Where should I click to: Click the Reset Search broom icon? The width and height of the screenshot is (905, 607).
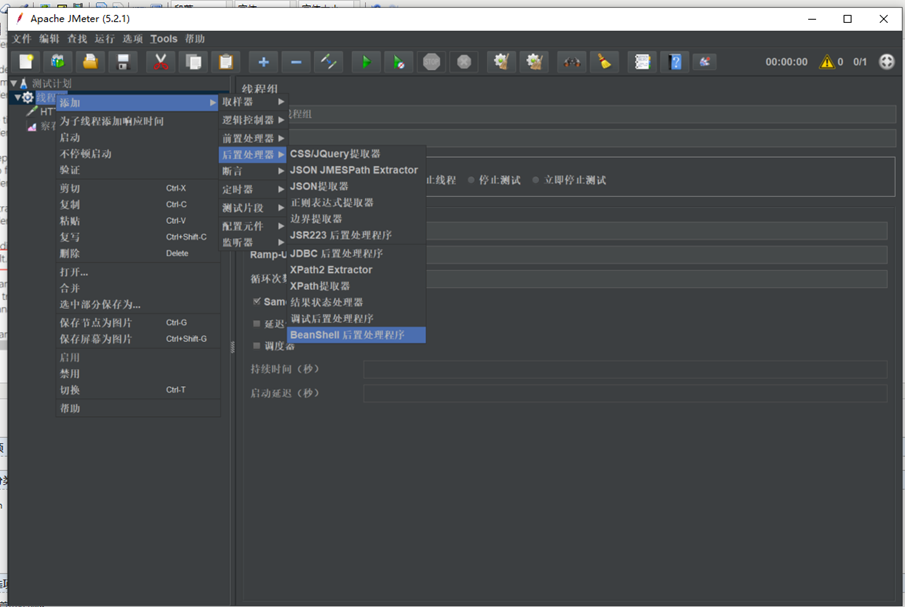(604, 62)
